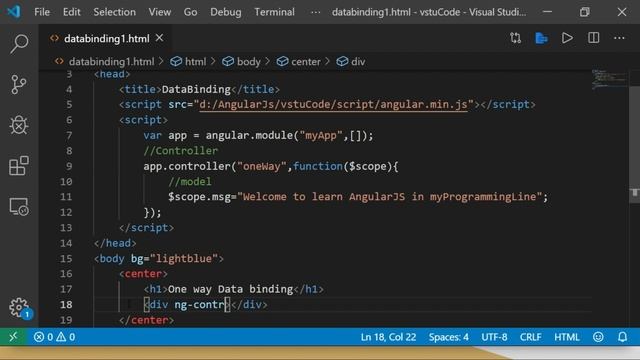Follow the angular.min.js script src link
This screenshot has width=640, height=360.
333,104
